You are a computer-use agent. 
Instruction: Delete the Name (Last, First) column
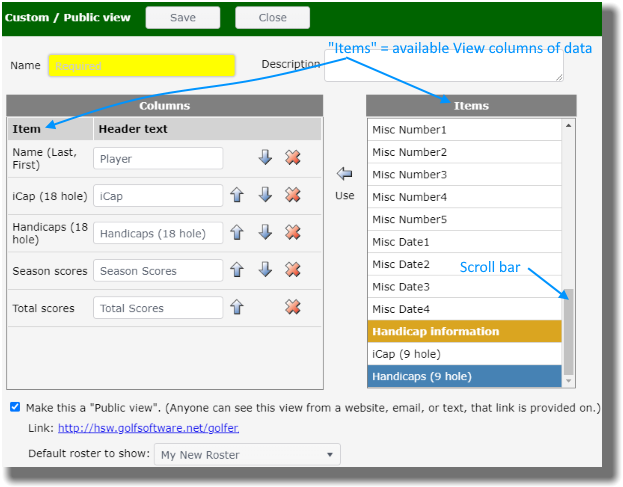[293, 158]
